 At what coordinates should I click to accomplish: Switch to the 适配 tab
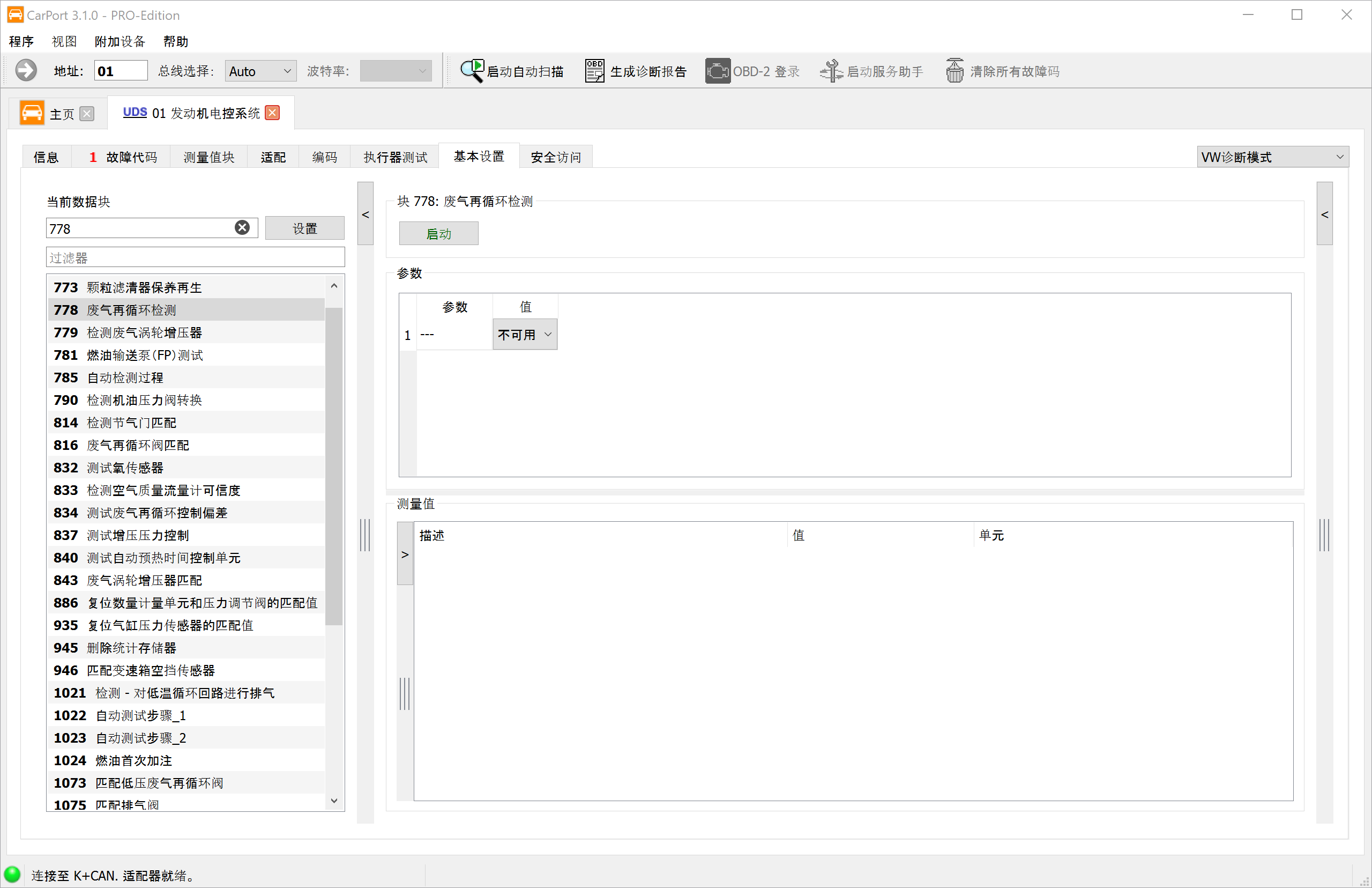[273, 158]
